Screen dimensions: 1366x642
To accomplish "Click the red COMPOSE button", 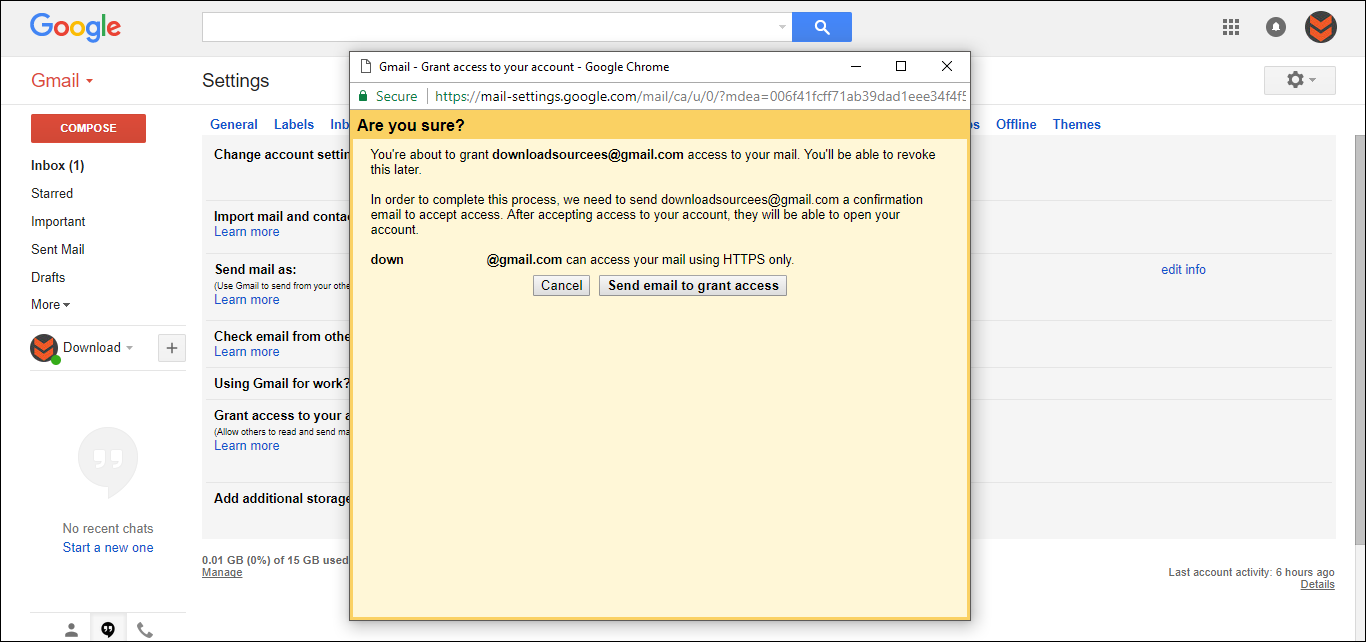I will (88, 128).
